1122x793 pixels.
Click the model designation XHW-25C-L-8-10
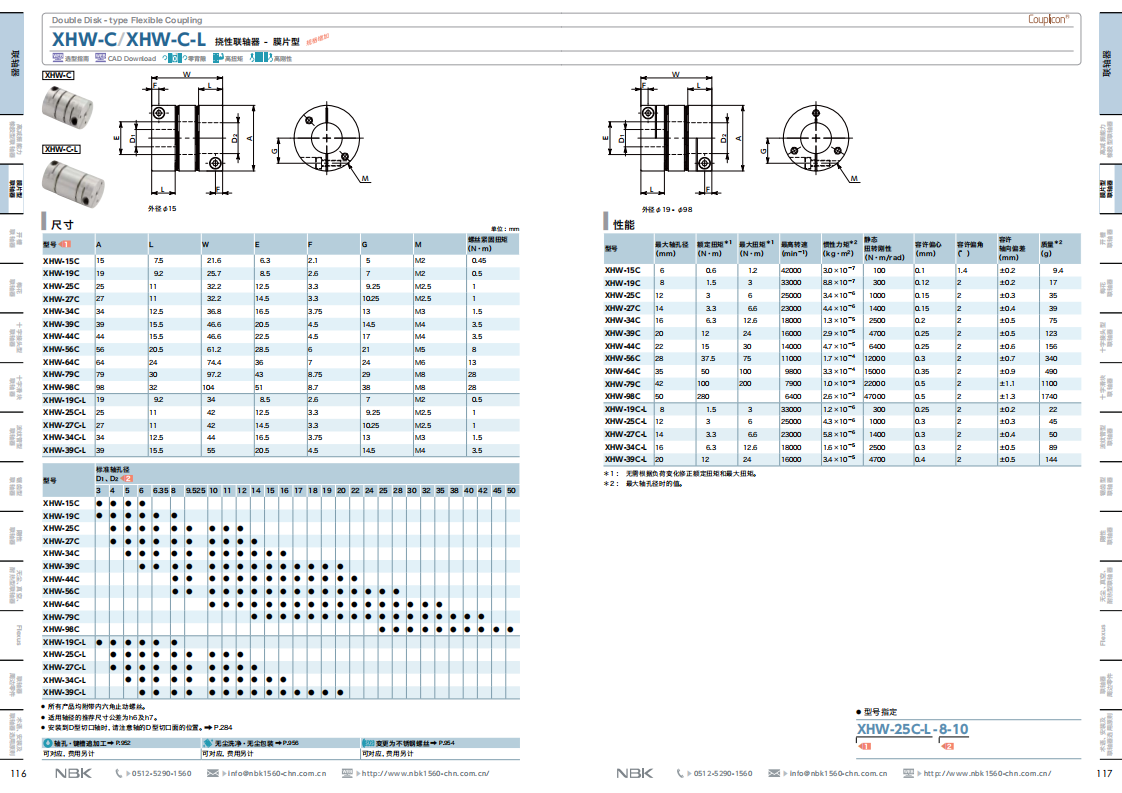(912, 729)
